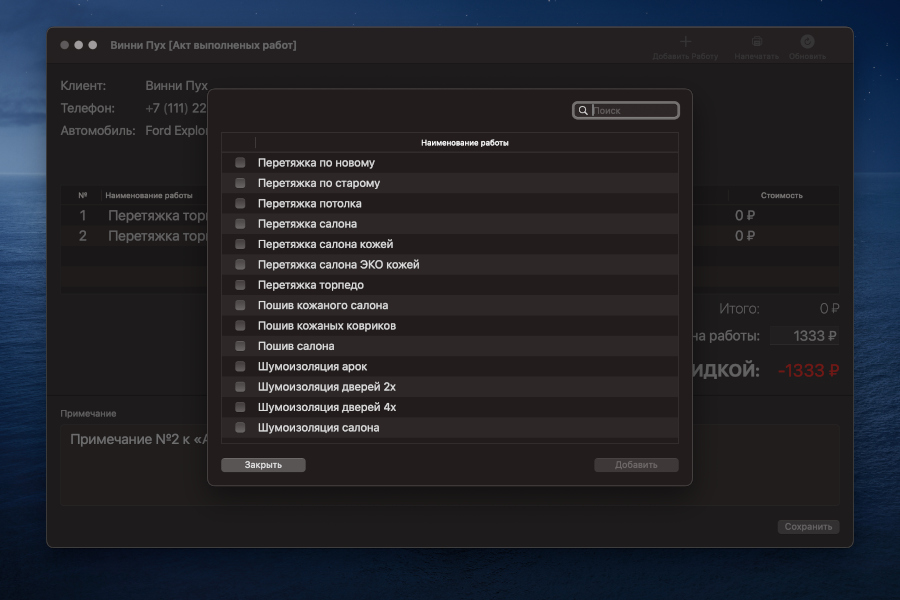Select row number 2 in the works table
Viewport: 900px width, 600px height.
[x=83, y=236]
